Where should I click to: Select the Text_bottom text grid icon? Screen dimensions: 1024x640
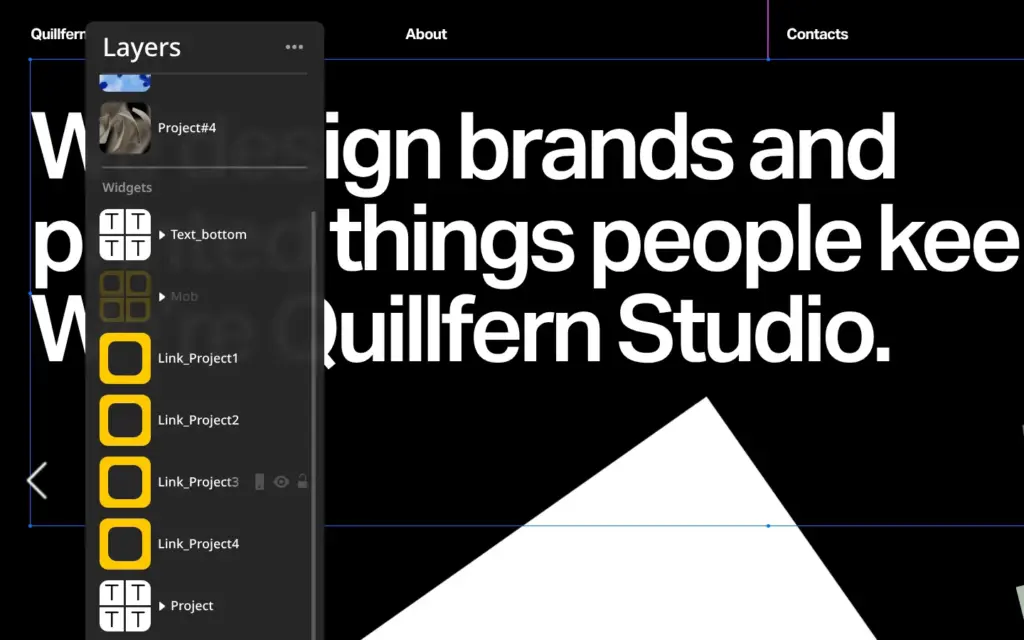click(125, 234)
